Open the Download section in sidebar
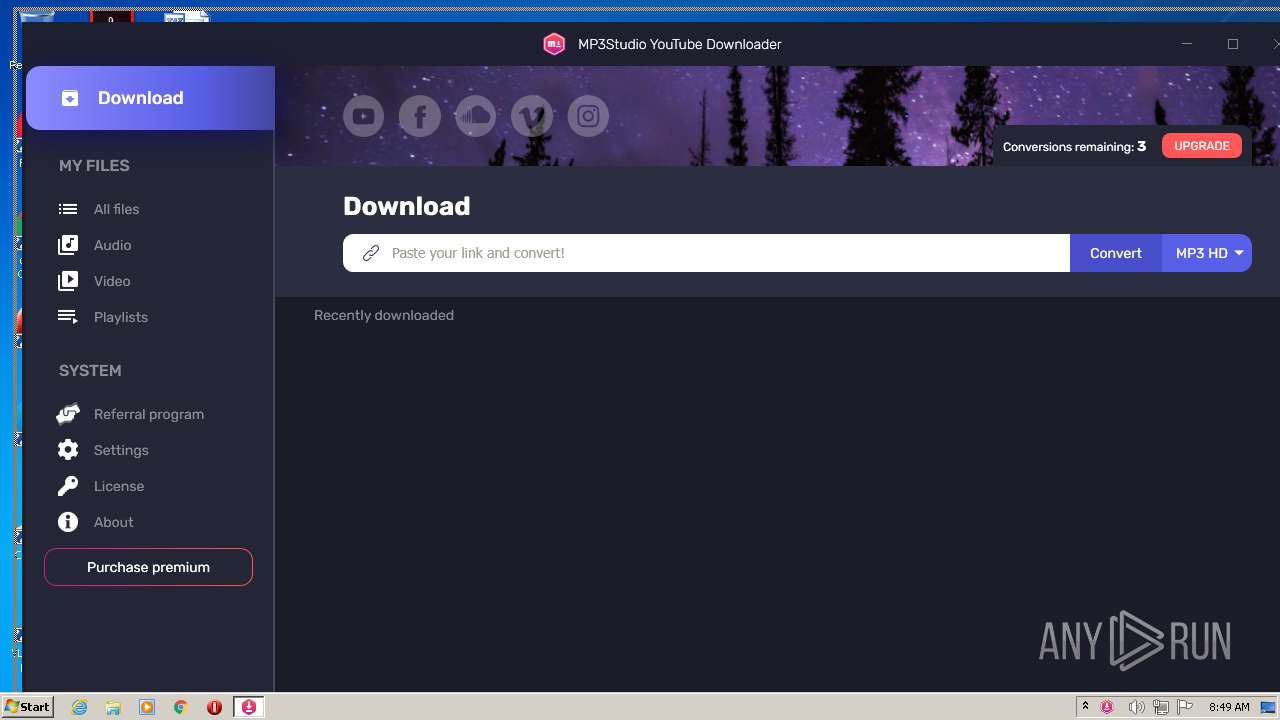 pos(150,98)
